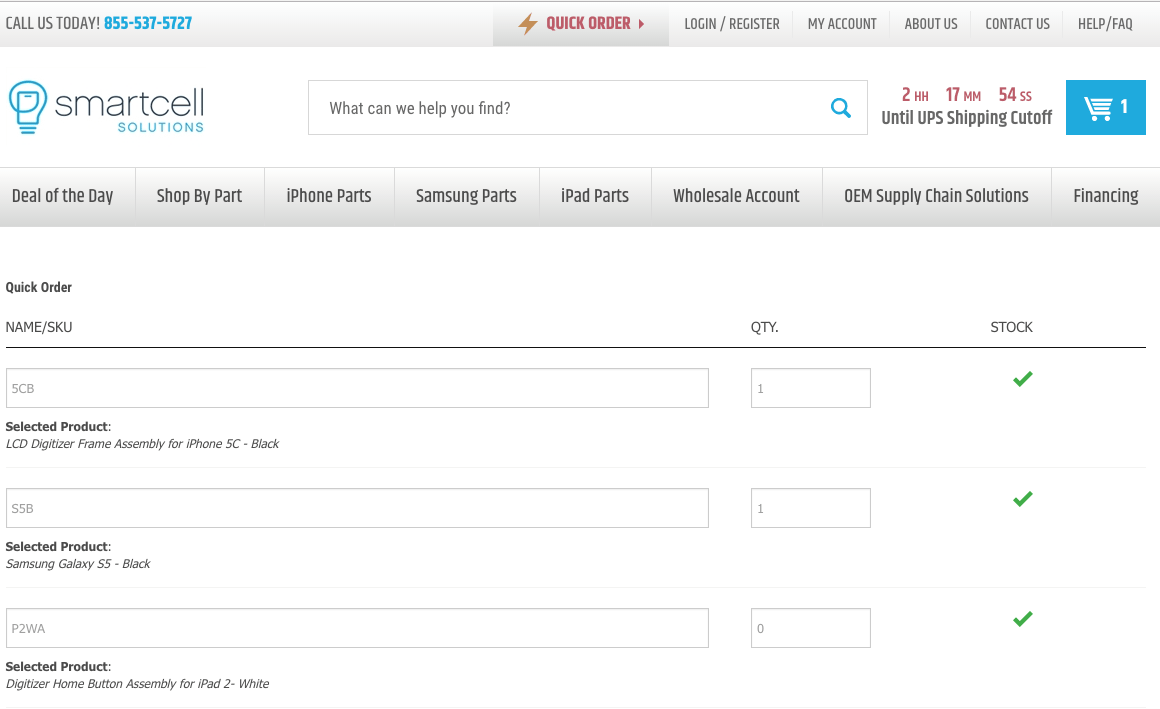The height and width of the screenshot is (709, 1160).
Task: Click the quantity field for 5CB
Action: click(811, 388)
